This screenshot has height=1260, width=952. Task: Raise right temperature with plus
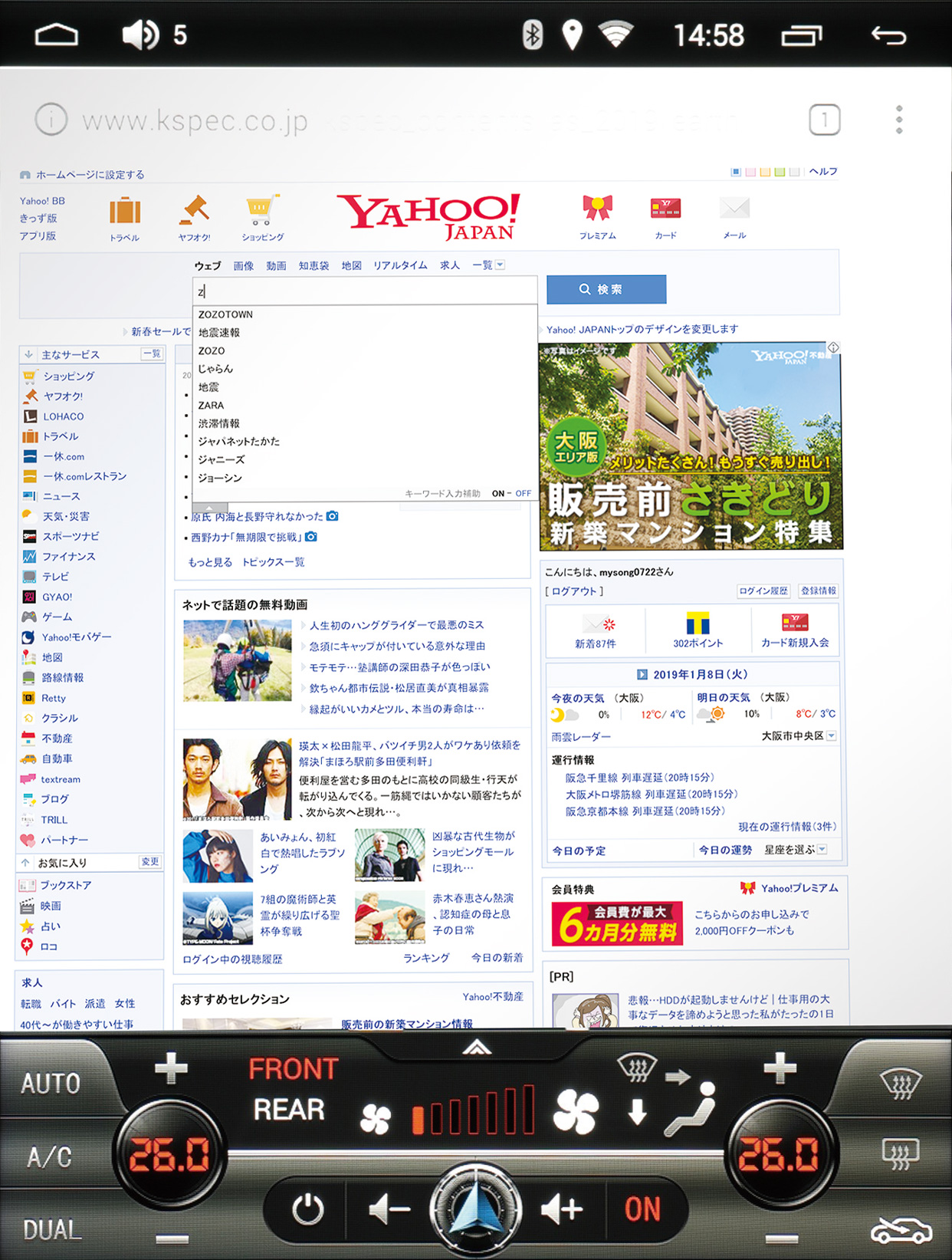[780, 1068]
